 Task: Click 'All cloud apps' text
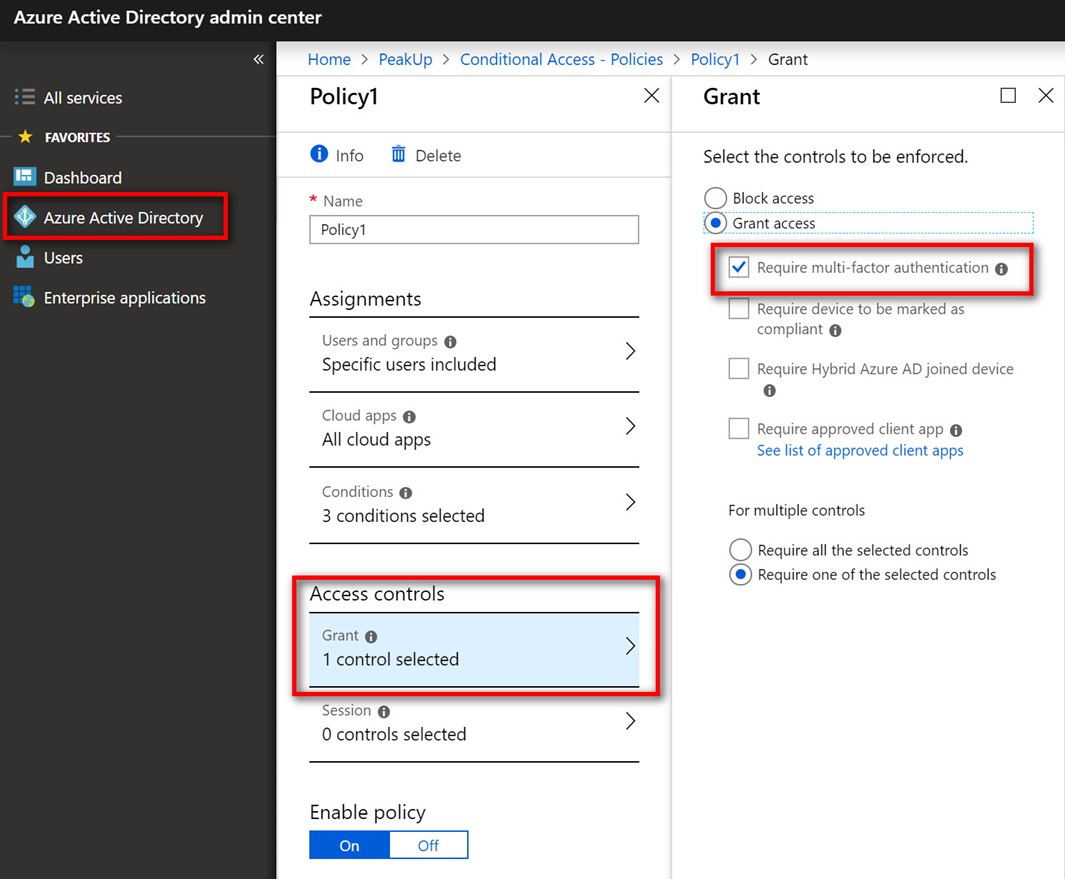tap(376, 440)
